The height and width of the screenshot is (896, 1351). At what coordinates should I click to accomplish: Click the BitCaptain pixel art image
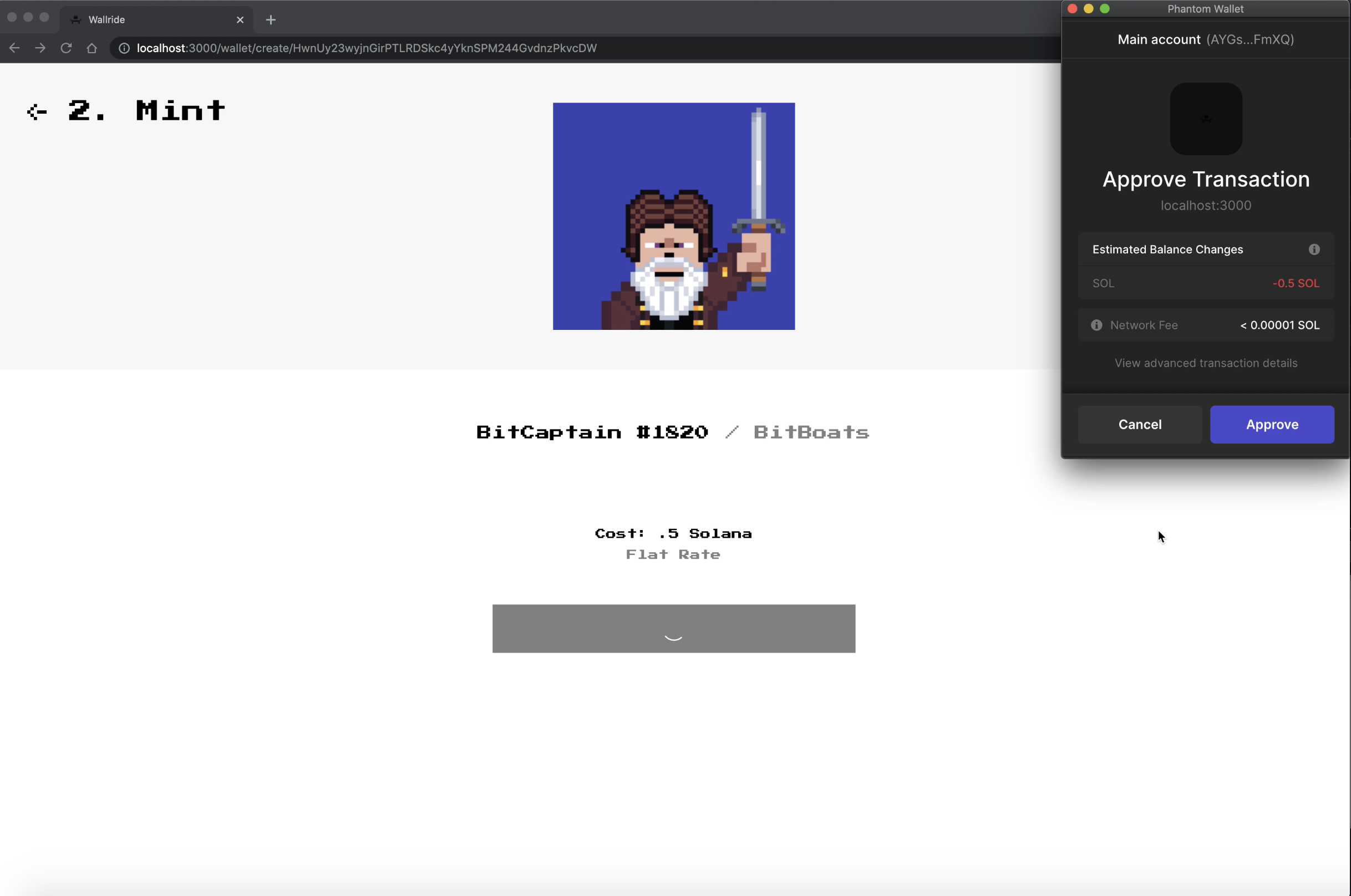point(673,216)
